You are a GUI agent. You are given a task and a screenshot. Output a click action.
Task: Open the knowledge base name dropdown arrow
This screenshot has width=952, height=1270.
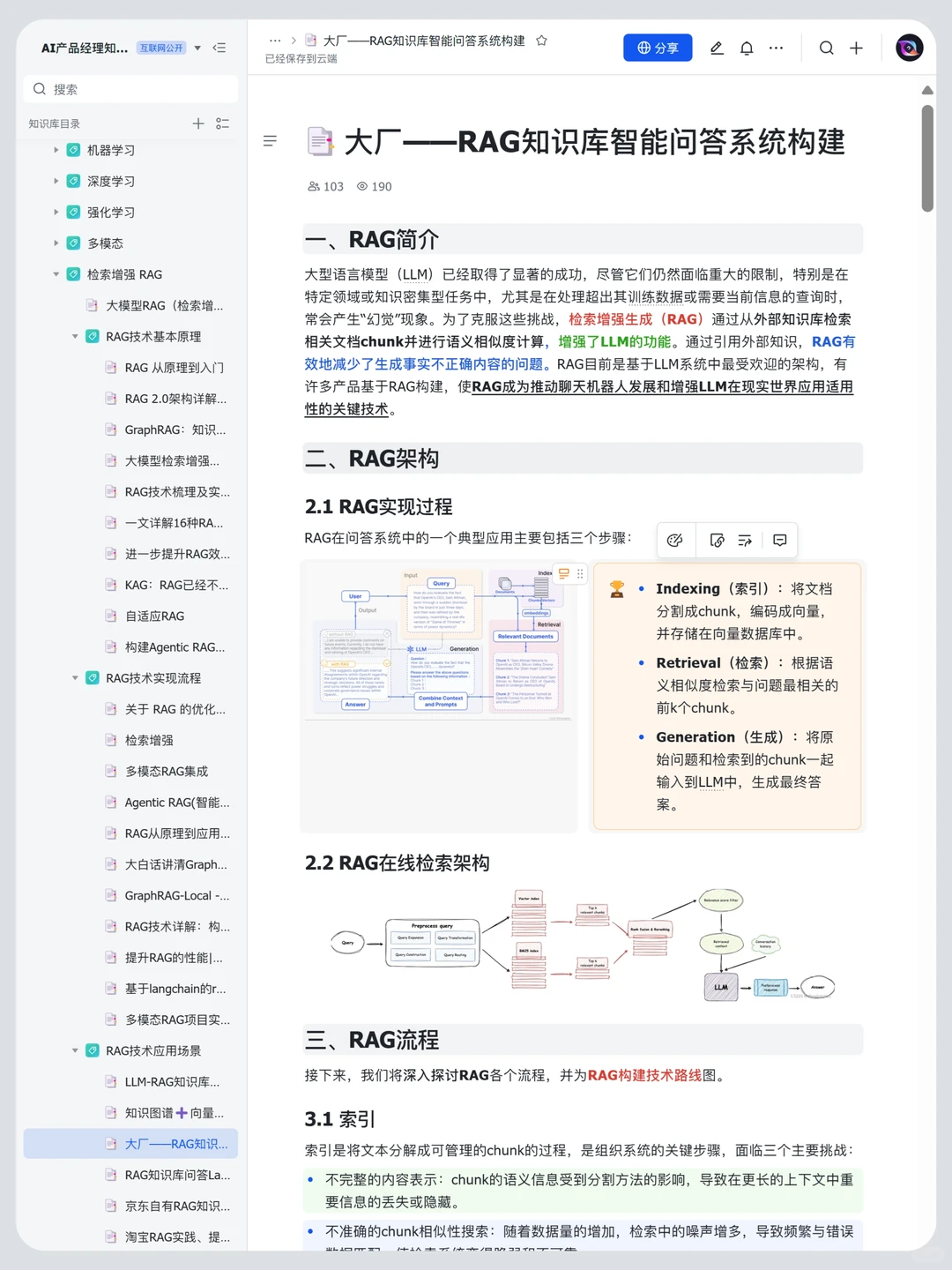(x=197, y=48)
